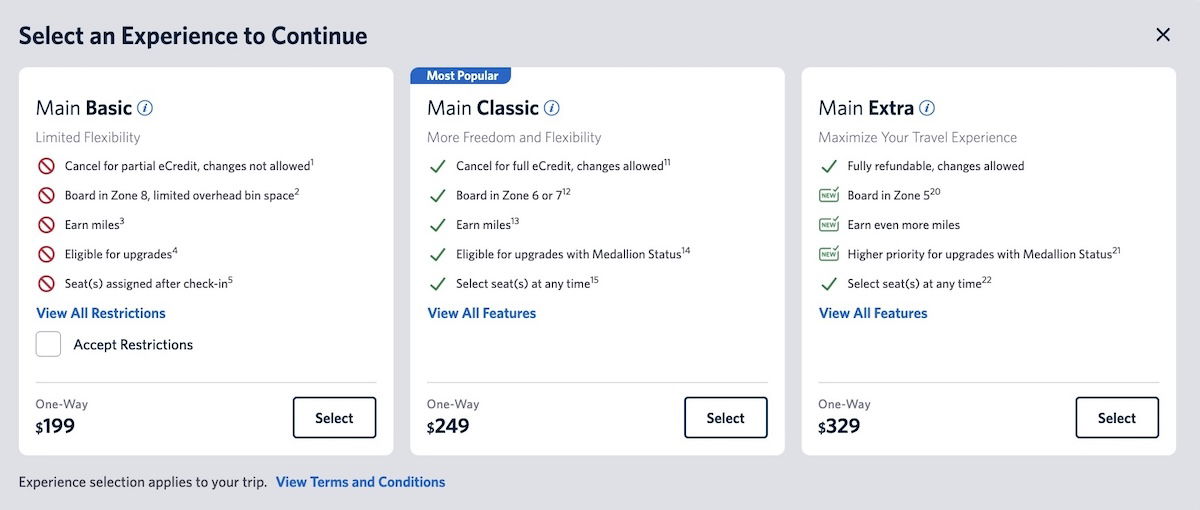The image size is (1200, 510).
Task: Click the checkmark beside Board in Zone 6 or 7
Action: [x=436, y=195]
